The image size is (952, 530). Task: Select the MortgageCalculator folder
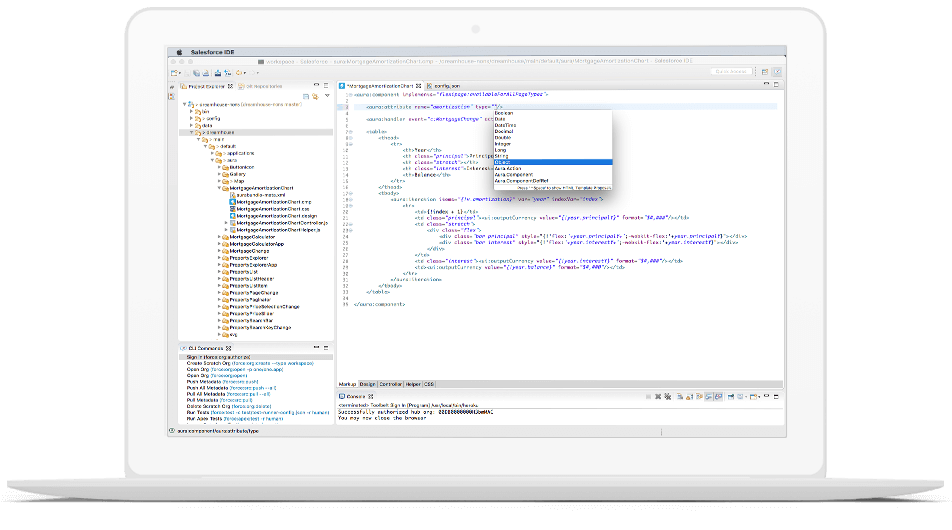pyautogui.click(x=248, y=237)
